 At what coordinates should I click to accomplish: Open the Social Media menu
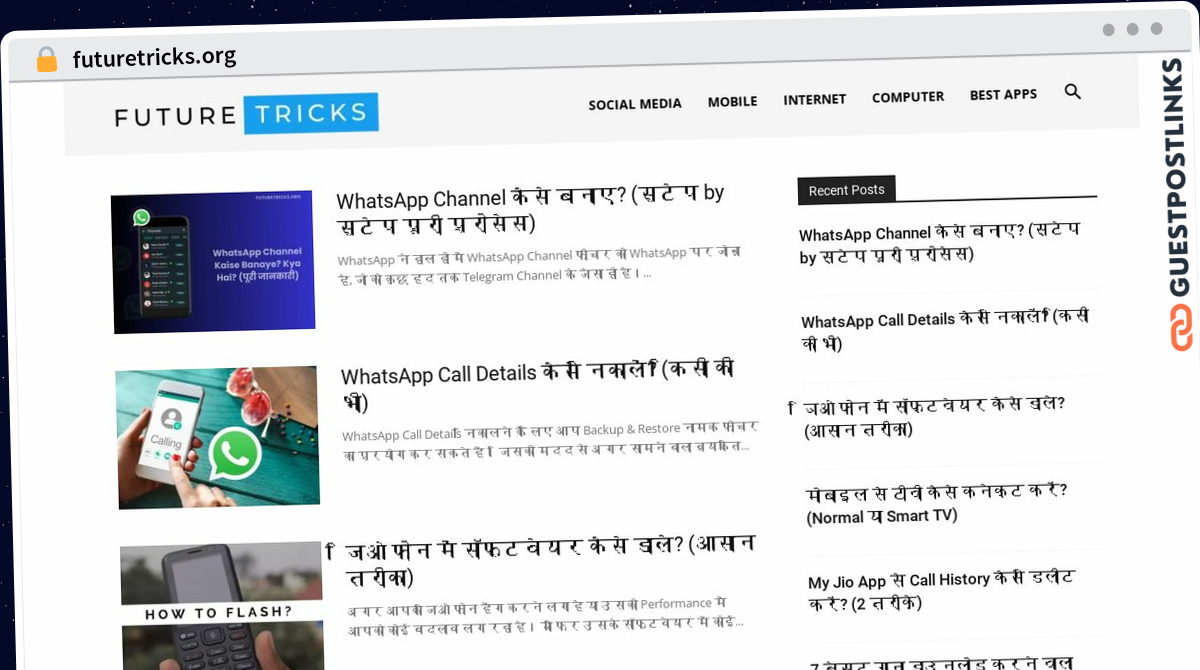tap(635, 103)
